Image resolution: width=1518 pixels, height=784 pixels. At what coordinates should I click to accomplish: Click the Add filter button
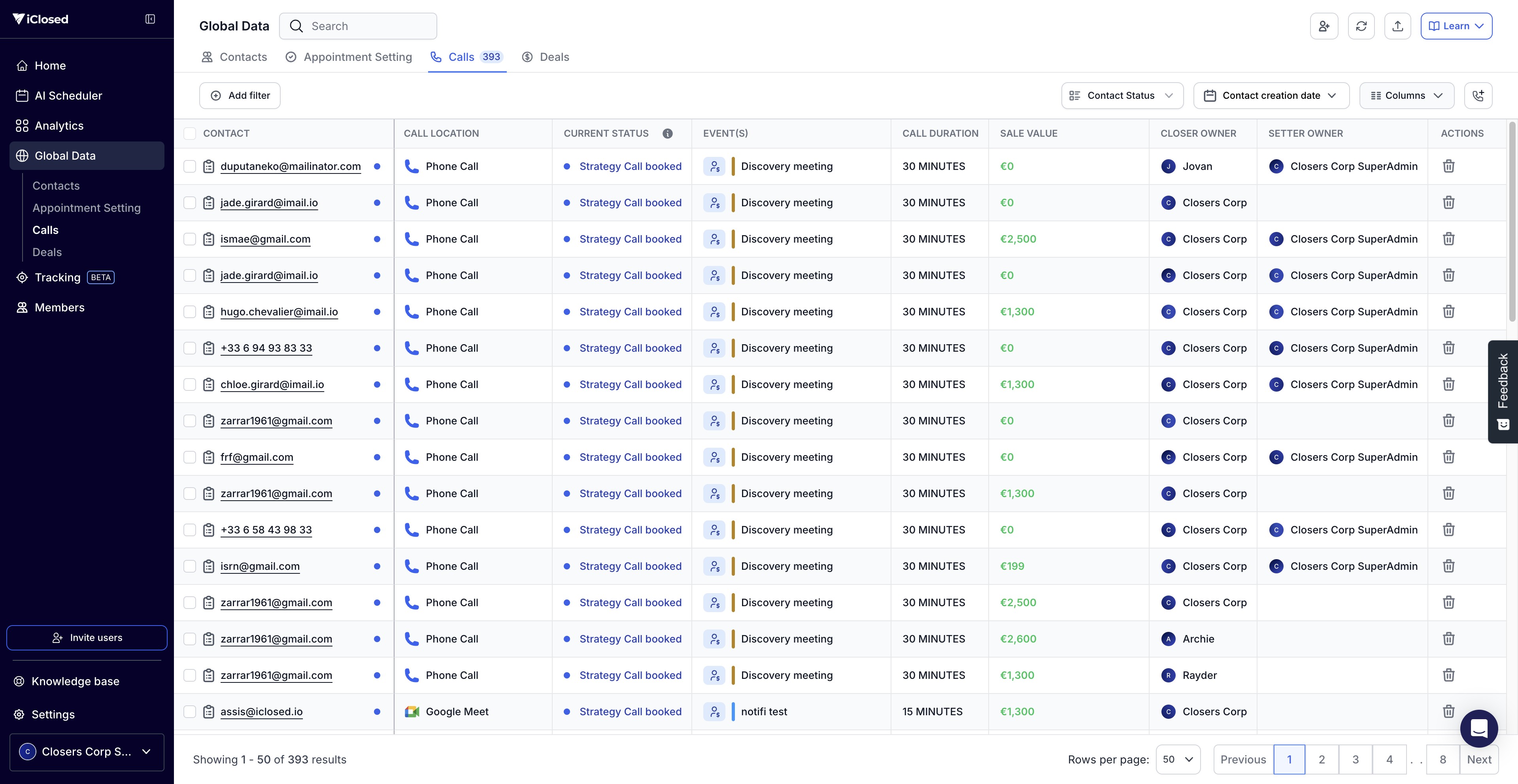pyautogui.click(x=240, y=95)
